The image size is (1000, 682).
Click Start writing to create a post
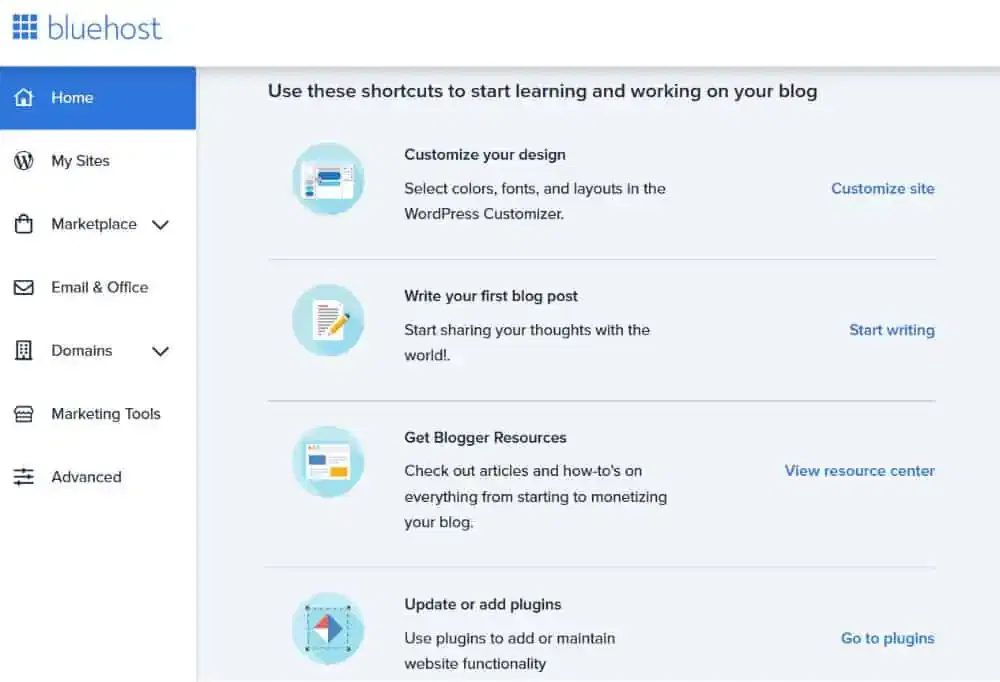point(891,329)
